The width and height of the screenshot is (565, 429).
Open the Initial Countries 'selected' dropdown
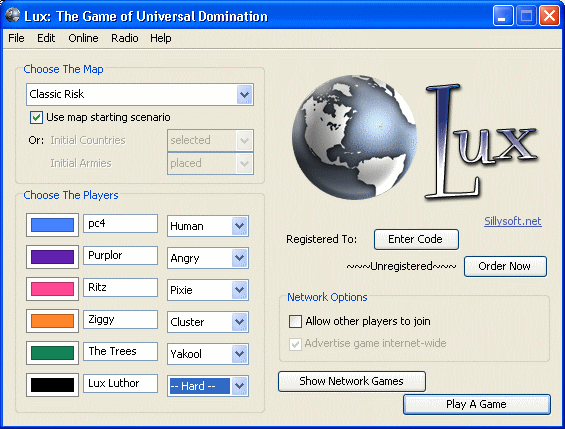tap(210, 140)
